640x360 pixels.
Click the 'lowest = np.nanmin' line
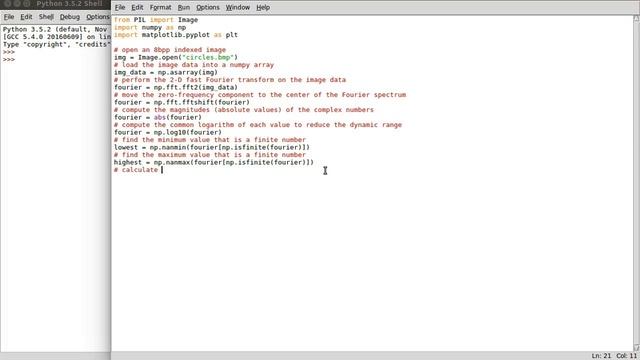(212, 147)
